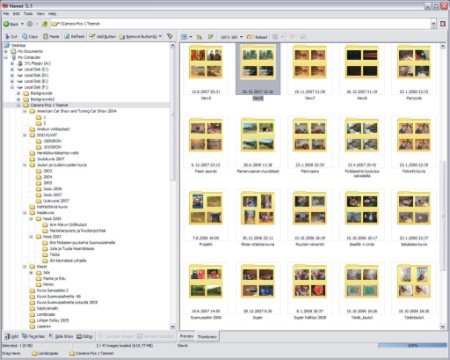This screenshot has width=450, height=360.
Task: Click the folder tree scroll up arrow
Action: 173,46
